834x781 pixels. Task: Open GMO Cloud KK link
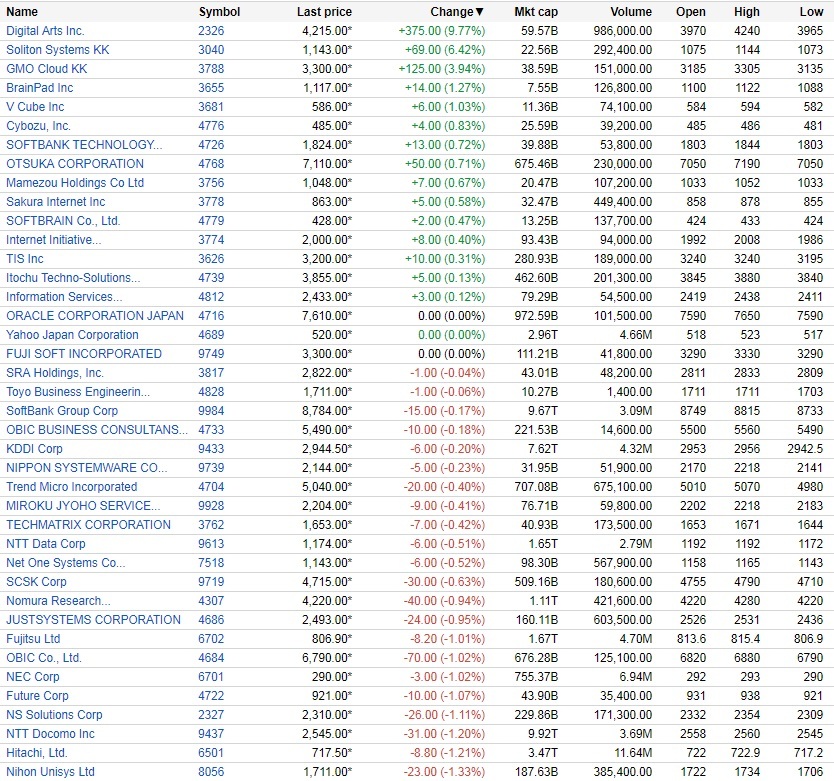point(47,69)
